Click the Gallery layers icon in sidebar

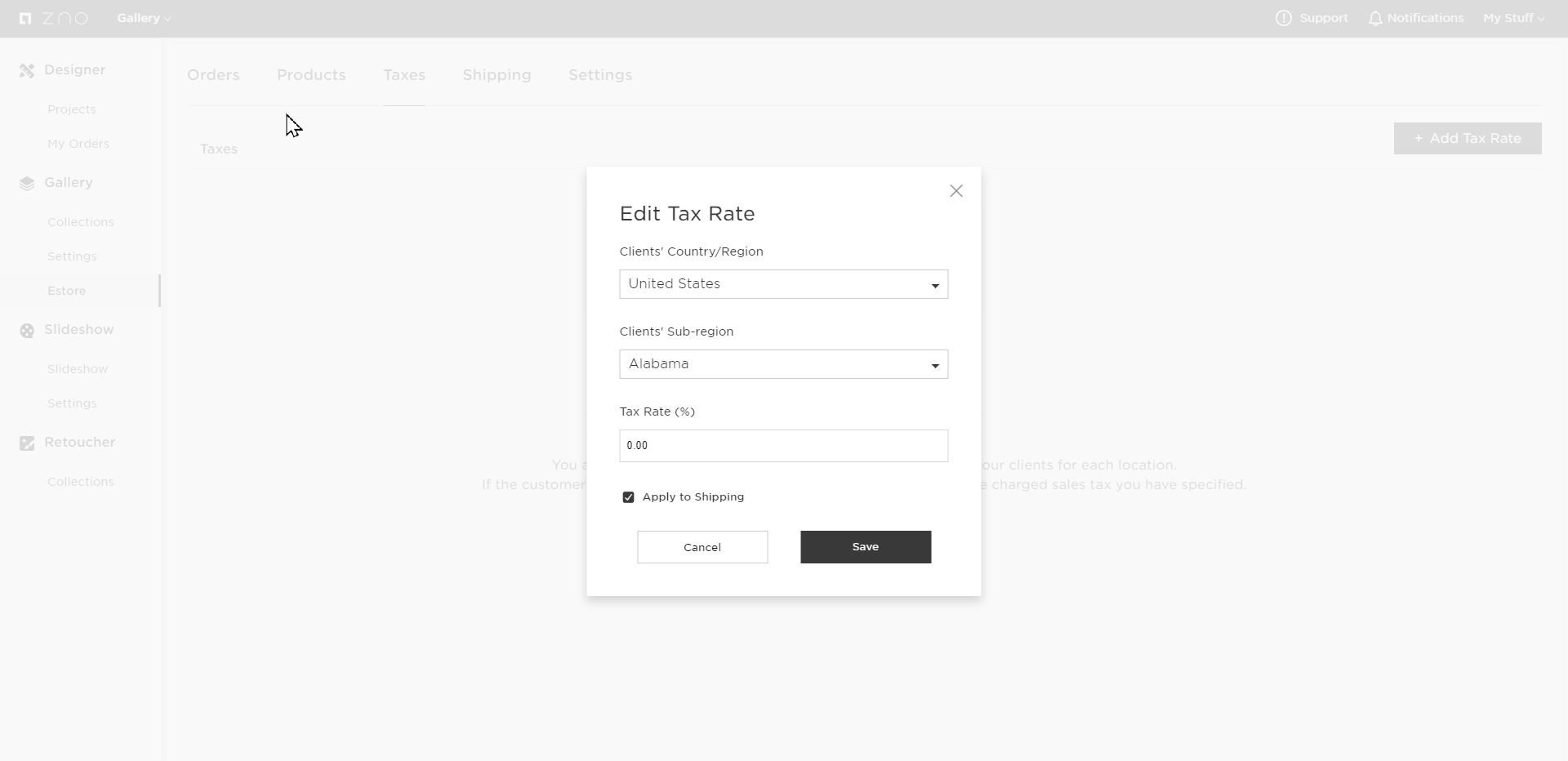click(27, 184)
